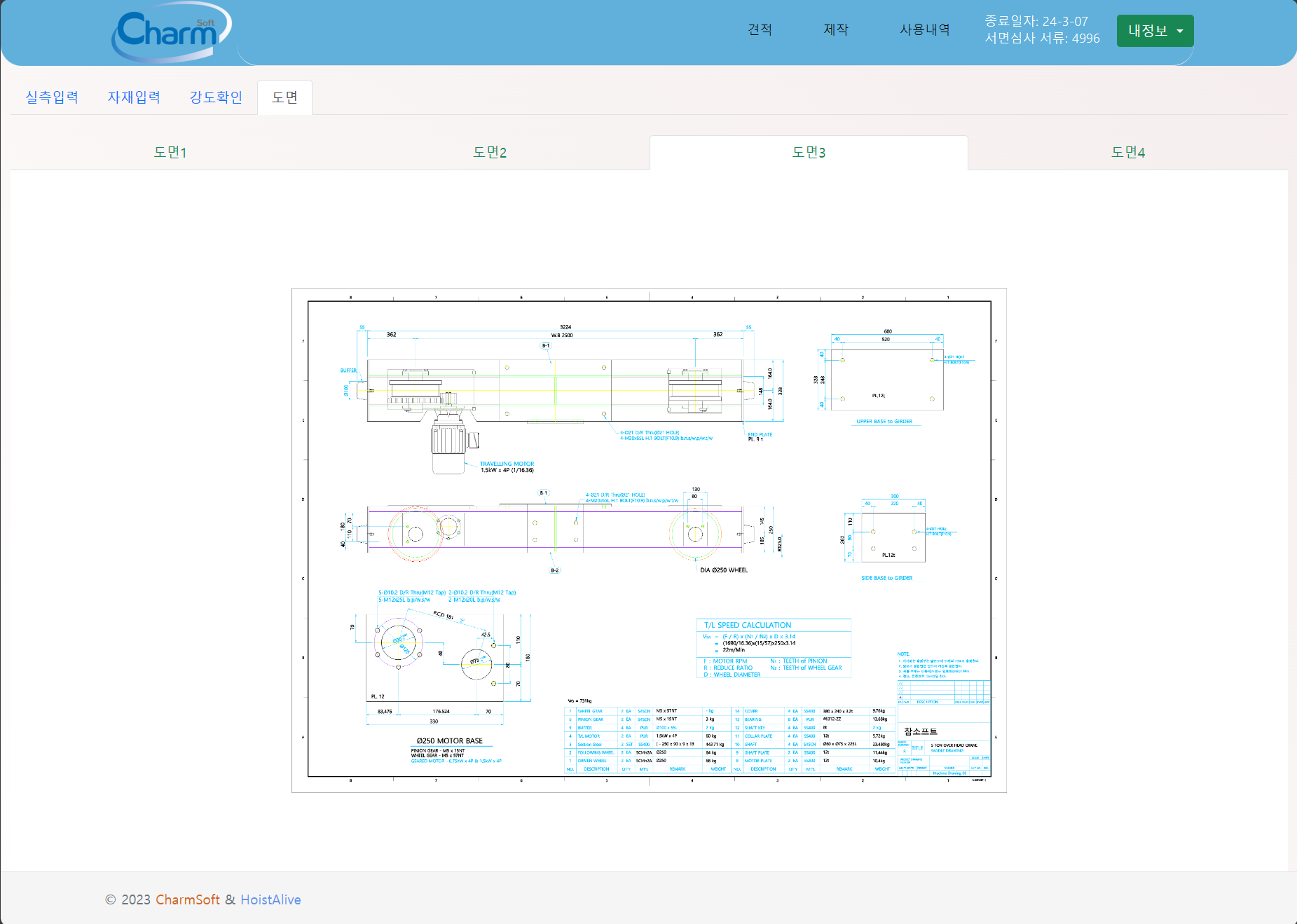The width and height of the screenshot is (1297, 924).
Task: Open 사용내역 in the top navigation
Action: (924, 29)
